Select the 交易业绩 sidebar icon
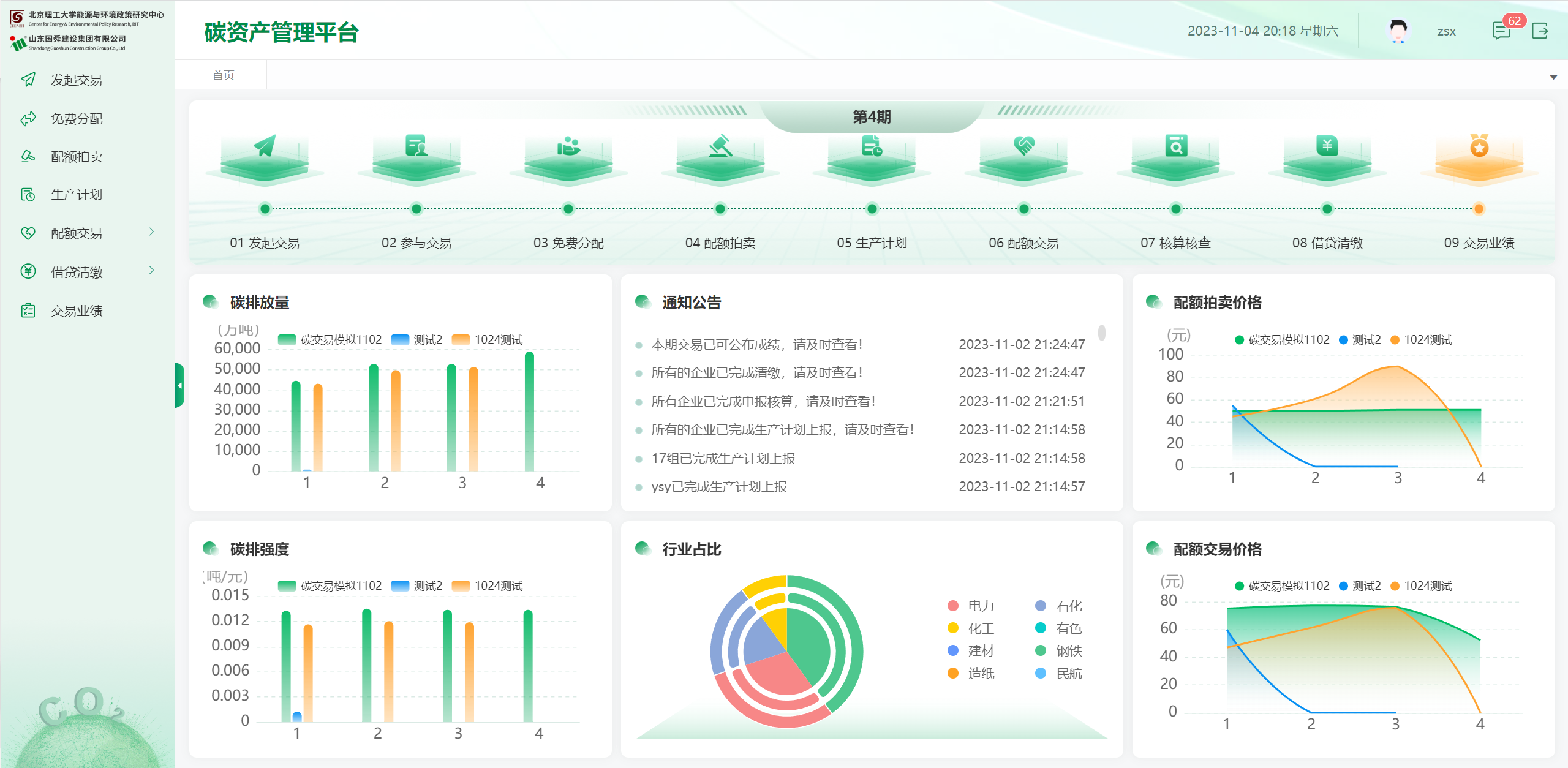The width and height of the screenshot is (1568, 768). pos(29,310)
